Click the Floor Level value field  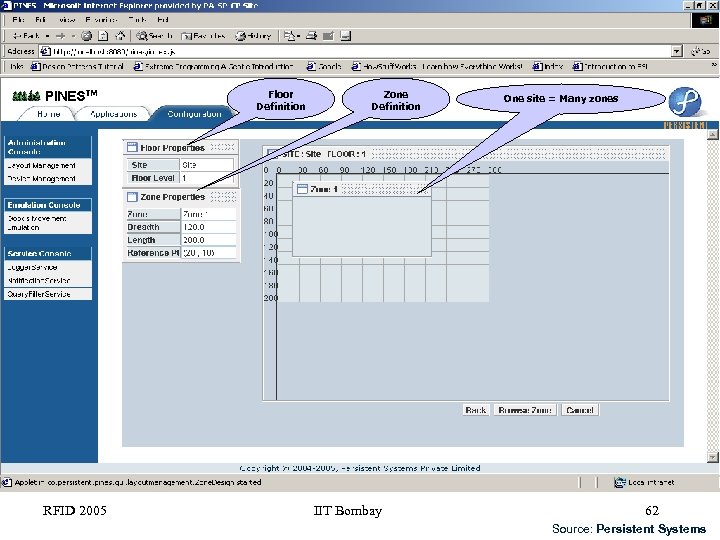pos(207,178)
